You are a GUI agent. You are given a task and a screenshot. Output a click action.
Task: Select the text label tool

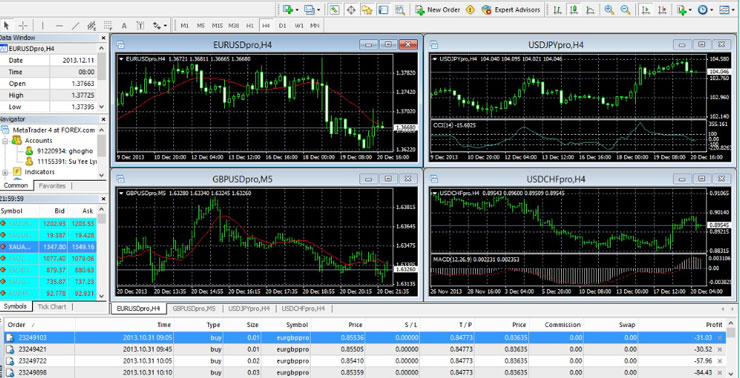(124, 25)
